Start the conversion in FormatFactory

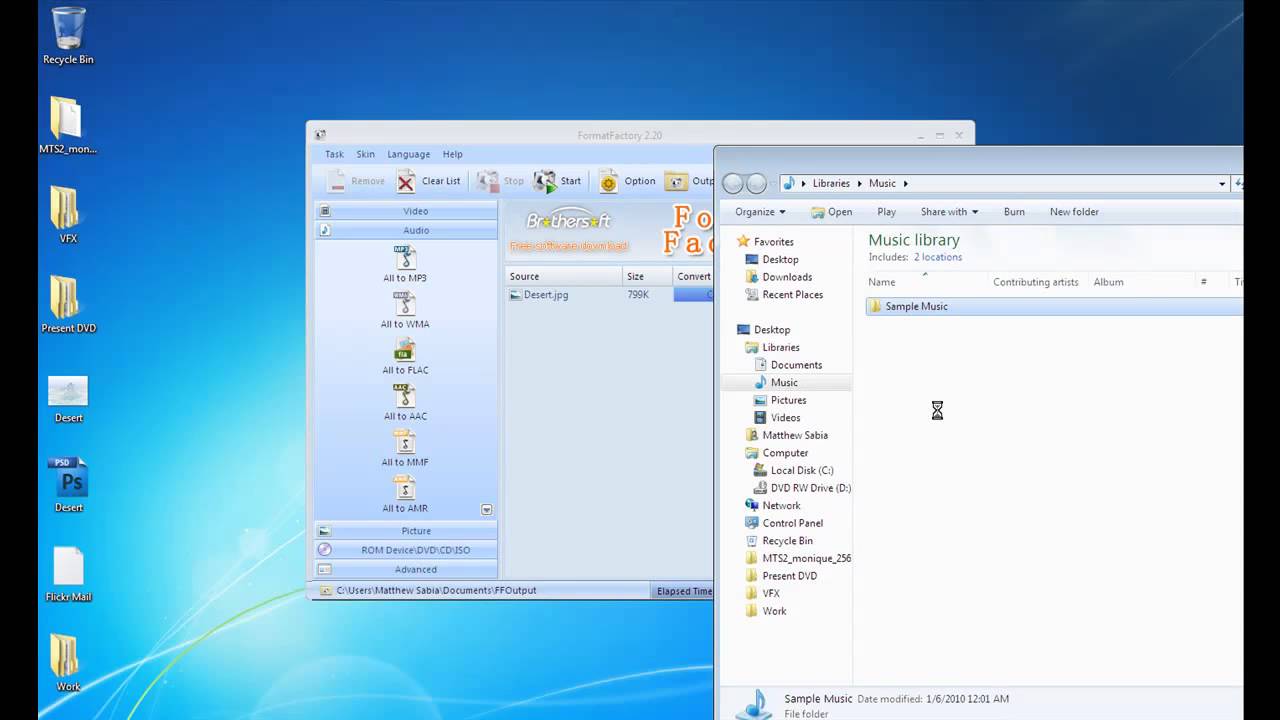click(557, 181)
